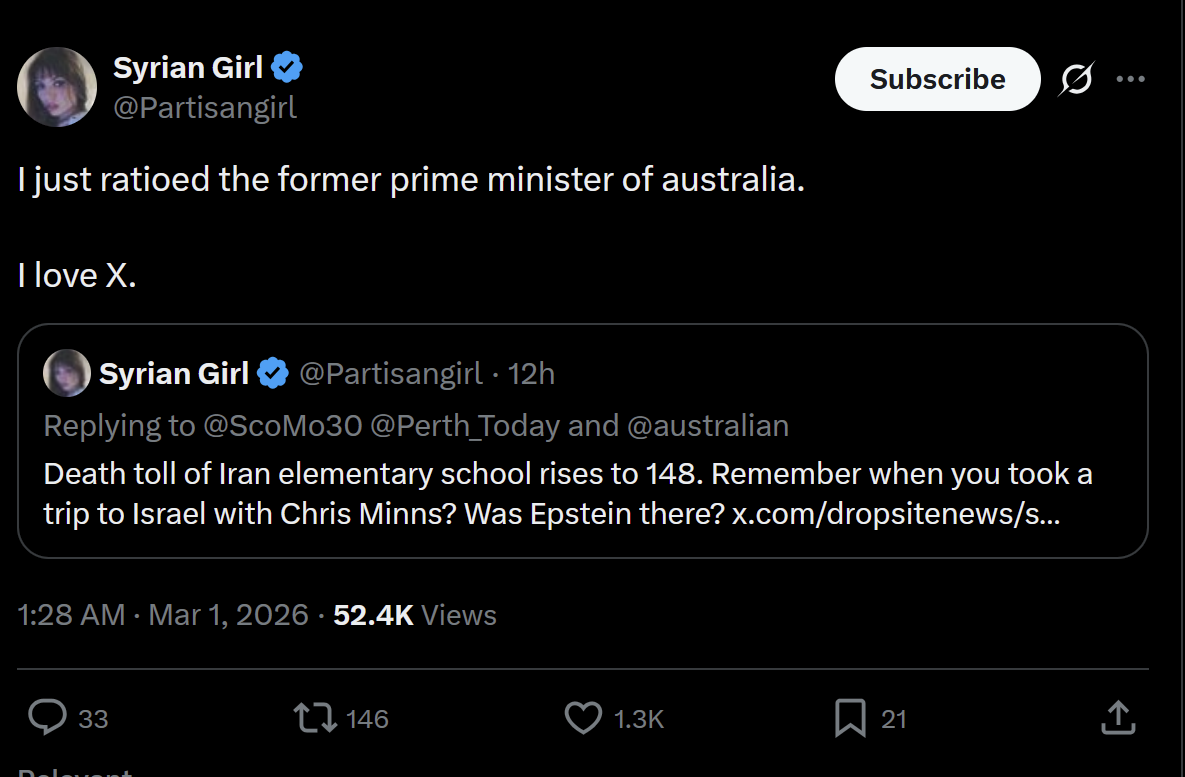Bookmark this post
The width and height of the screenshot is (1185, 777).
tap(849, 717)
